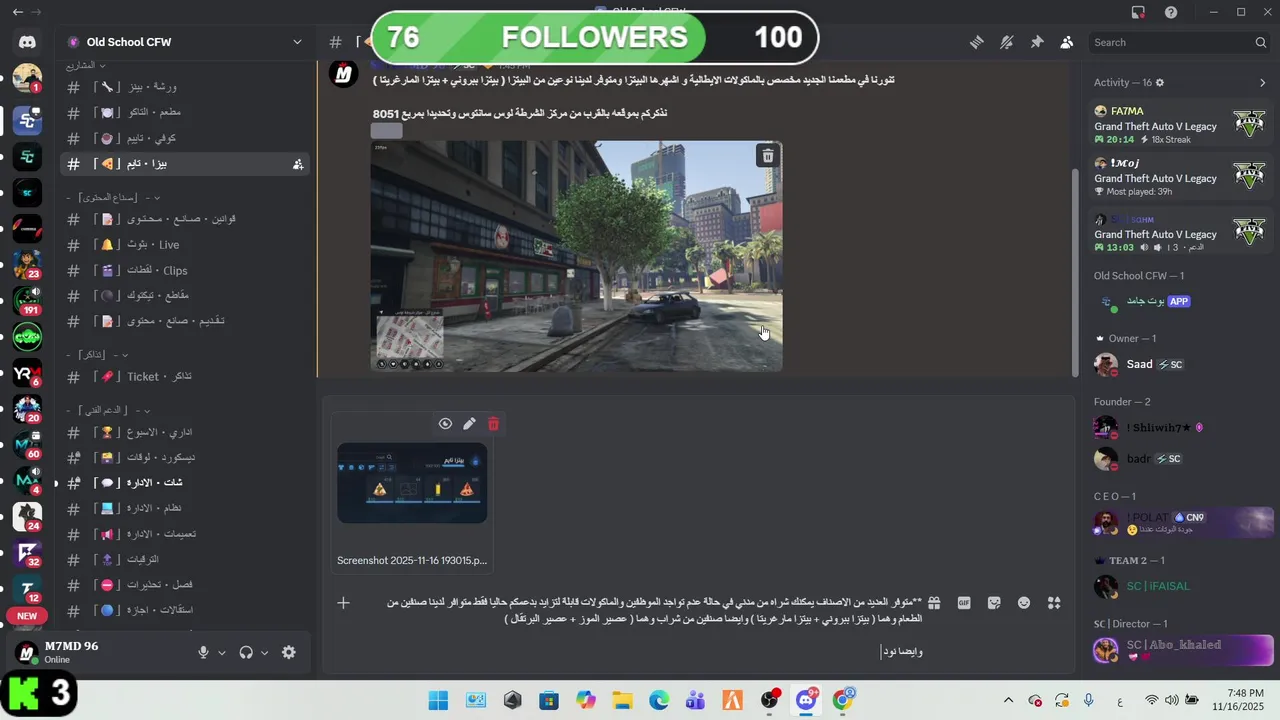Expand headphone output options arrow

(x=264, y=653)
